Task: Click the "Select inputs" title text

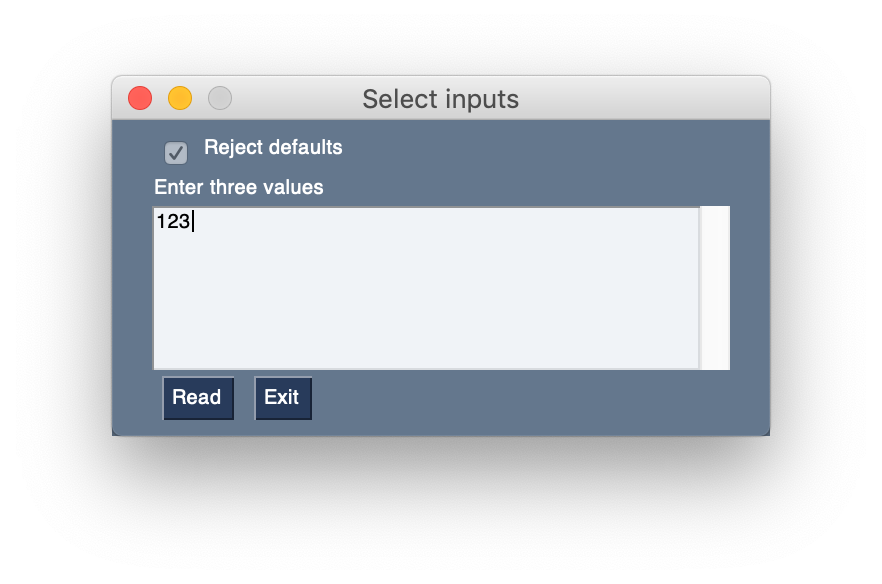Action: pos(441,99)
